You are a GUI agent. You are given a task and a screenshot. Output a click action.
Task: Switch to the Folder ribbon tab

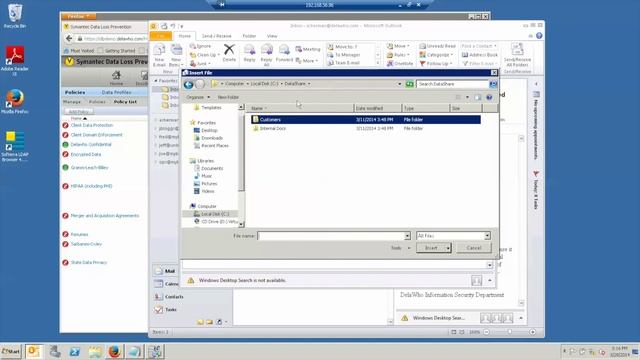pos(249,36)
